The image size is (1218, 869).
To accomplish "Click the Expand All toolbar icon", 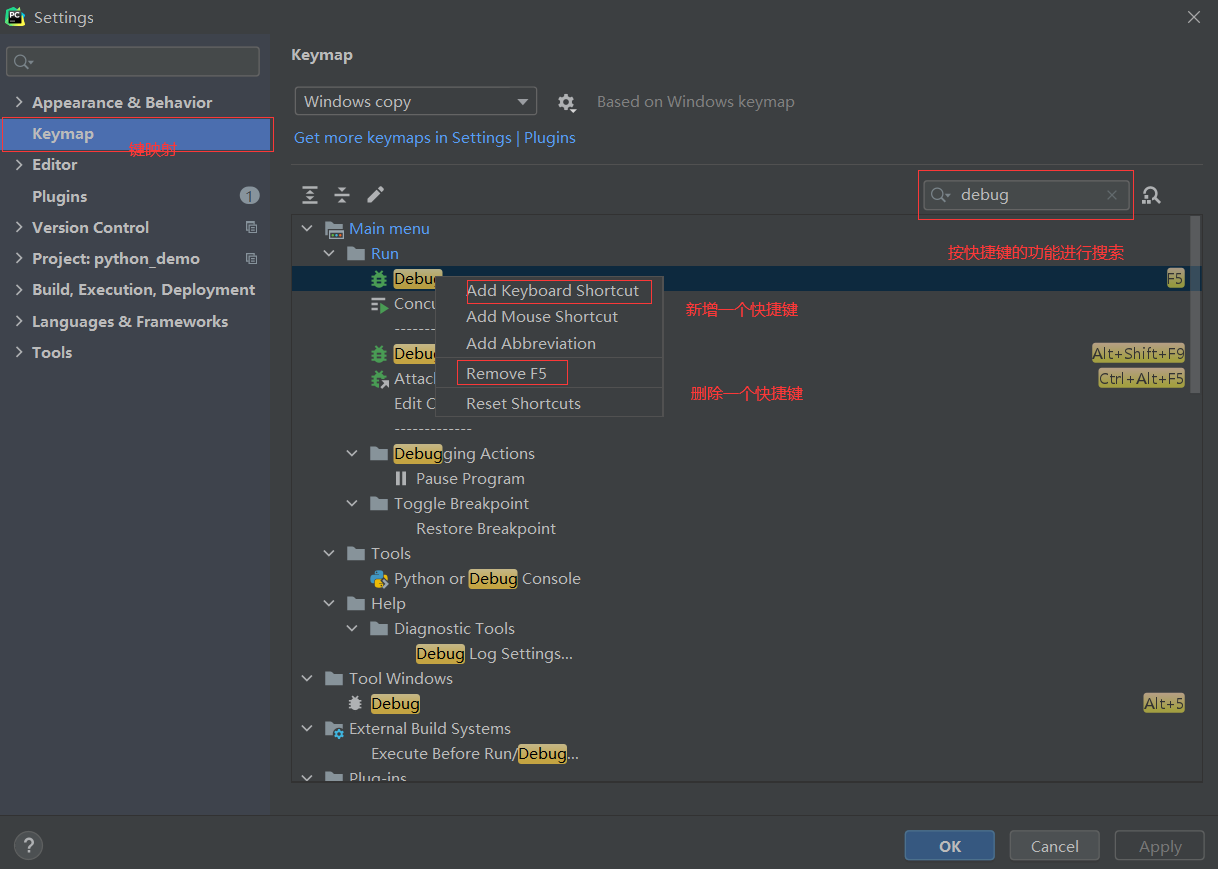I will (x=310, y=194).
